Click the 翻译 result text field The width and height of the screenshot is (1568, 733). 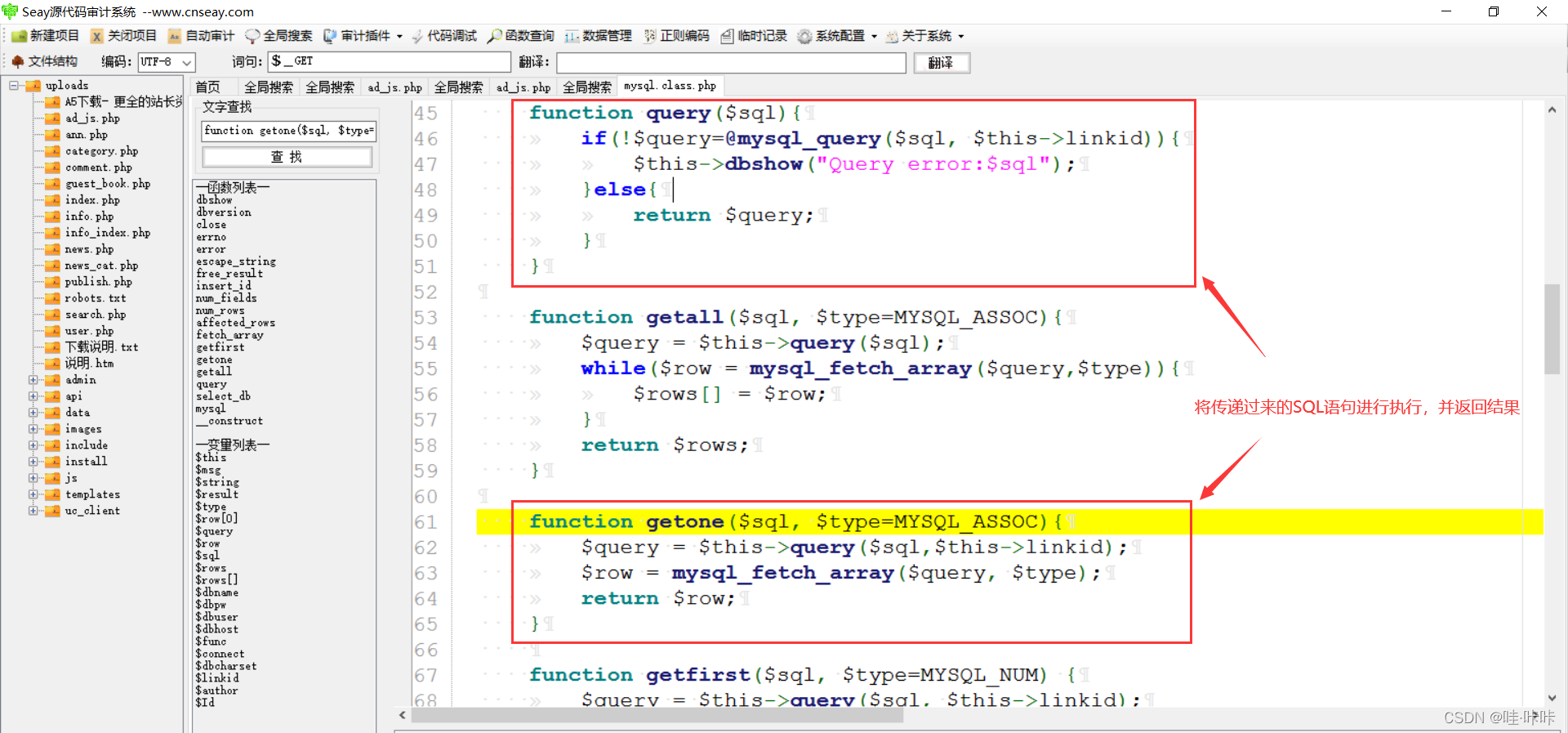(731, 63)
